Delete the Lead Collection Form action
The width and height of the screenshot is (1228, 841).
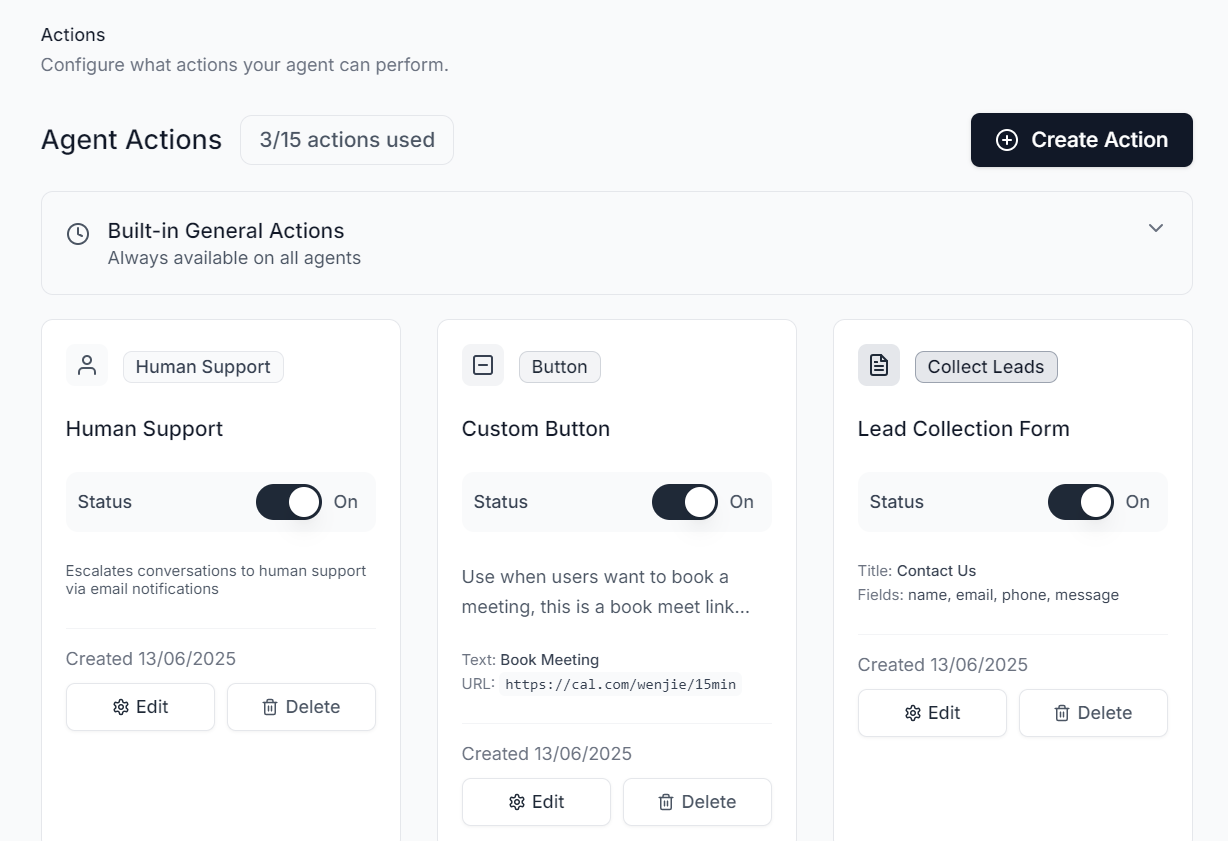point(1093,713)
